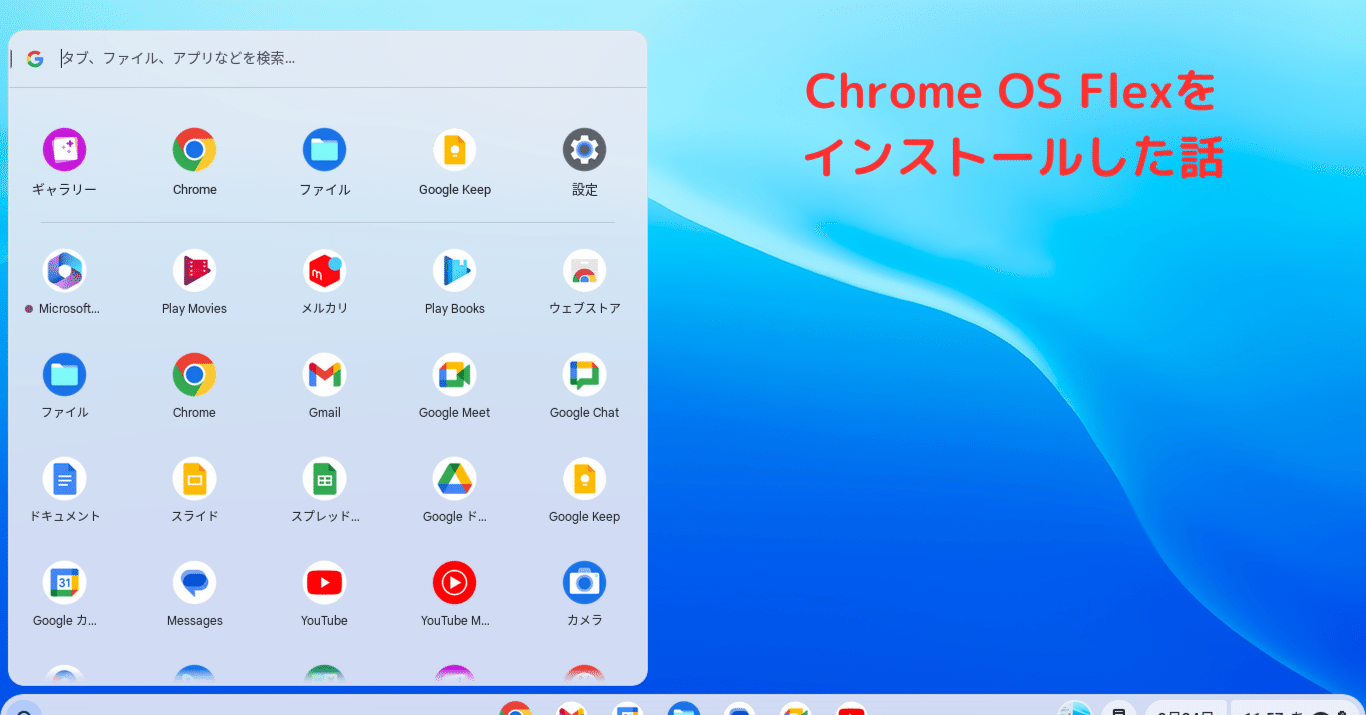
Task: Launch Google Drive (Google ド...)
Action: (x=454, y=476)
